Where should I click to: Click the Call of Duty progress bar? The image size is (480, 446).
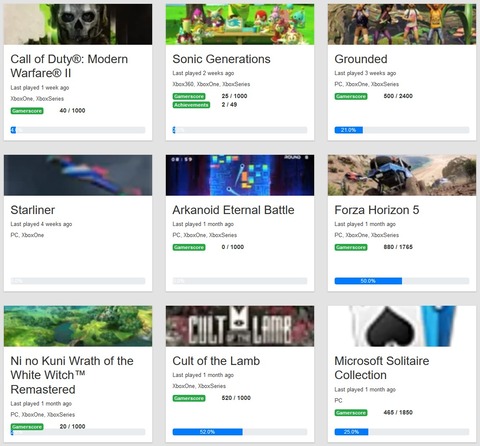point(78,130)
